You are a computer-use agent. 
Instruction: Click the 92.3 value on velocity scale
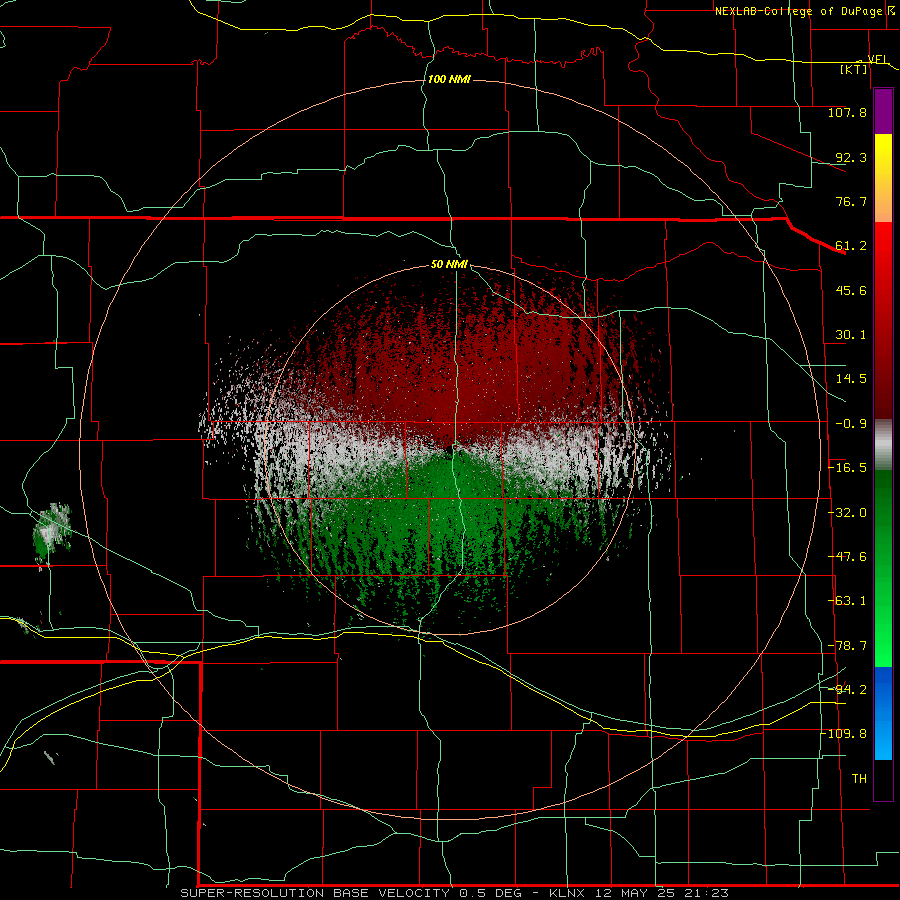click(851, 157)
